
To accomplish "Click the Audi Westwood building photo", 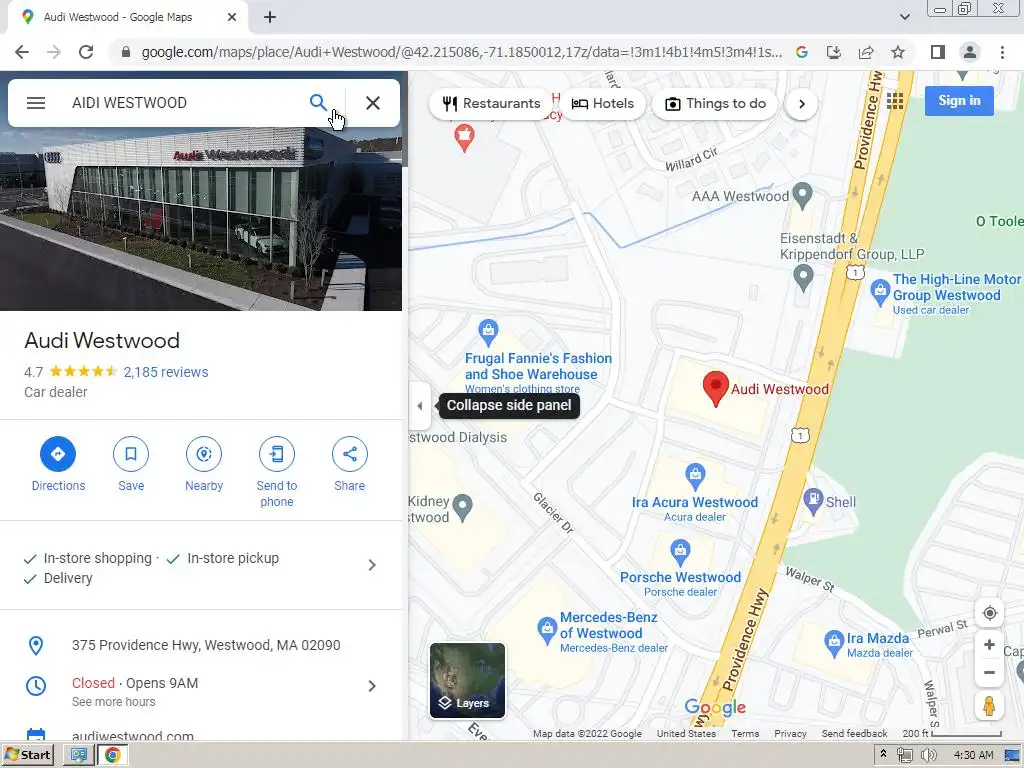I will pyautogui.click(x=200, y=219).
